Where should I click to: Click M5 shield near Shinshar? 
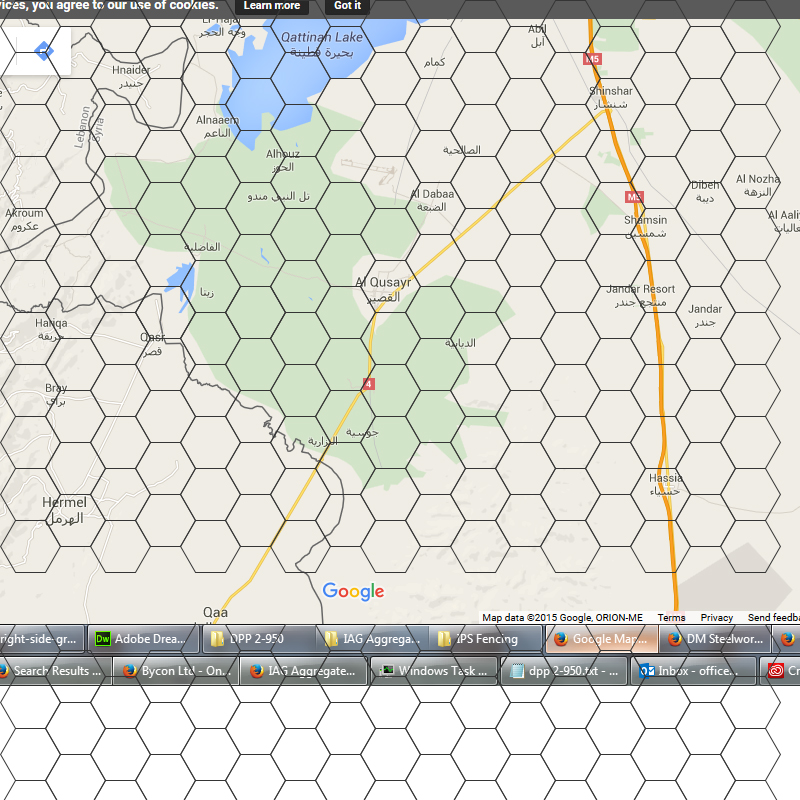(592, 59)
